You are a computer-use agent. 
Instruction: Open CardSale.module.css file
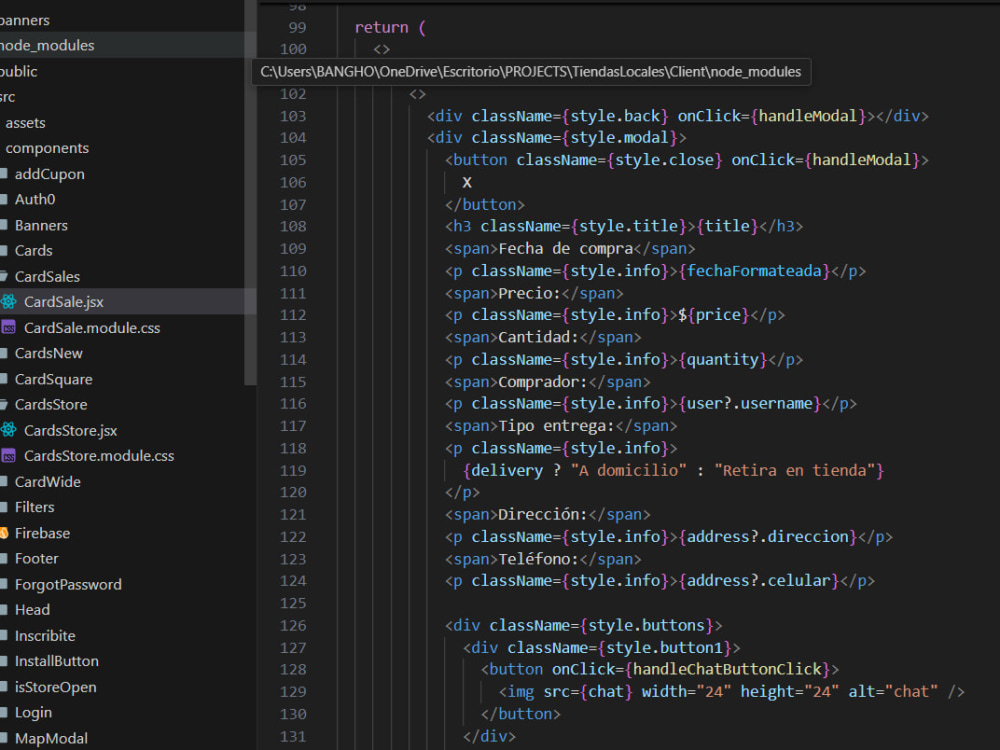coord(92,328)
